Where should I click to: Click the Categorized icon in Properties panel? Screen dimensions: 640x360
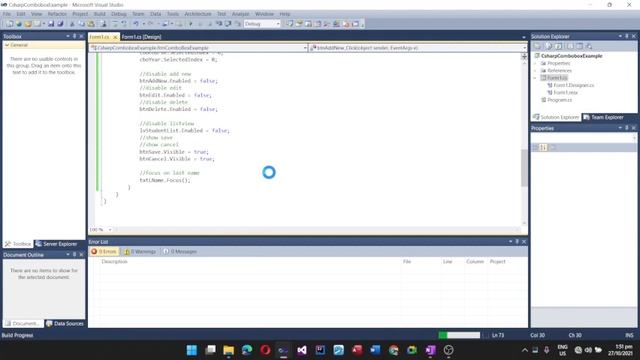(536, 147)
